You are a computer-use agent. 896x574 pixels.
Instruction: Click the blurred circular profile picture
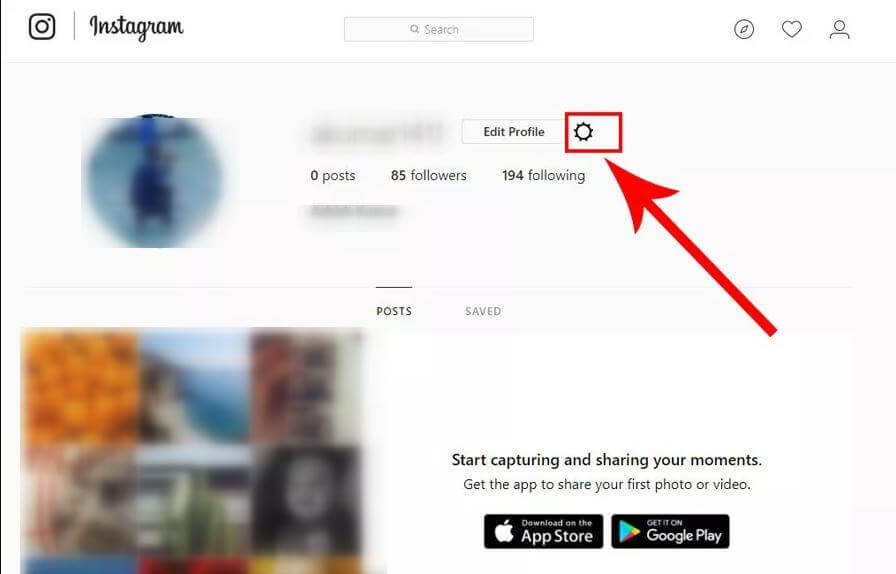(x=154, y=182)
